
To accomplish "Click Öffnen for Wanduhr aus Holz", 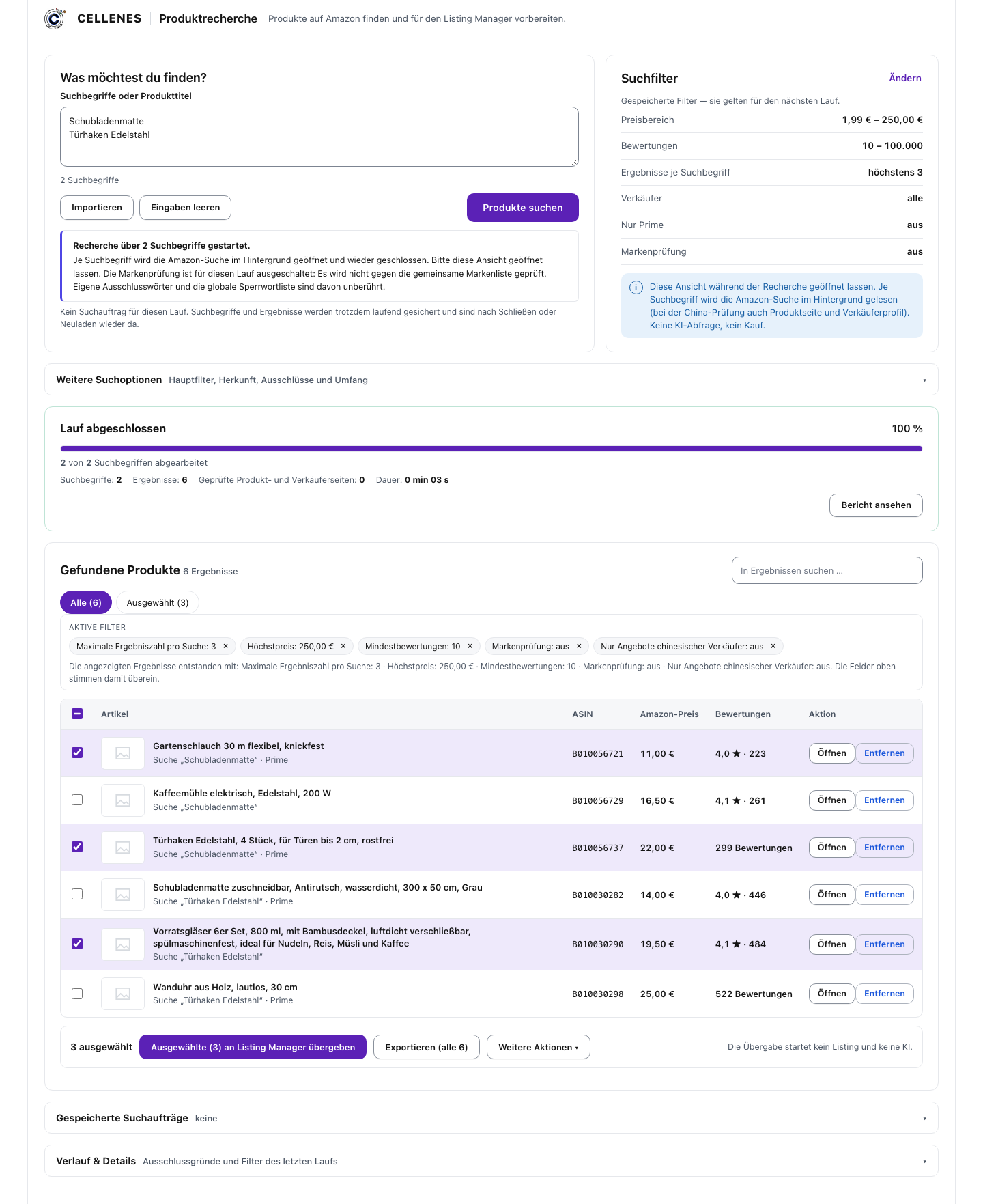I will (831, 994).
